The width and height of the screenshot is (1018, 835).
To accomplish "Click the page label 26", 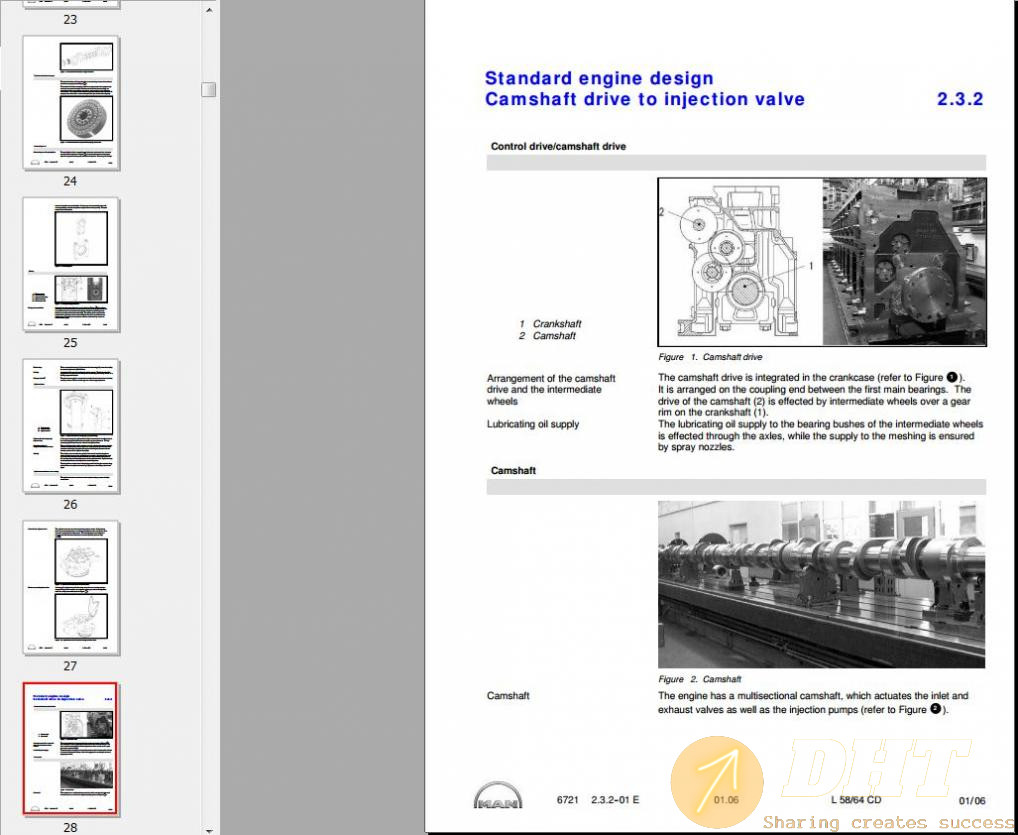I will pyautogui.click(x=70, y=505).
